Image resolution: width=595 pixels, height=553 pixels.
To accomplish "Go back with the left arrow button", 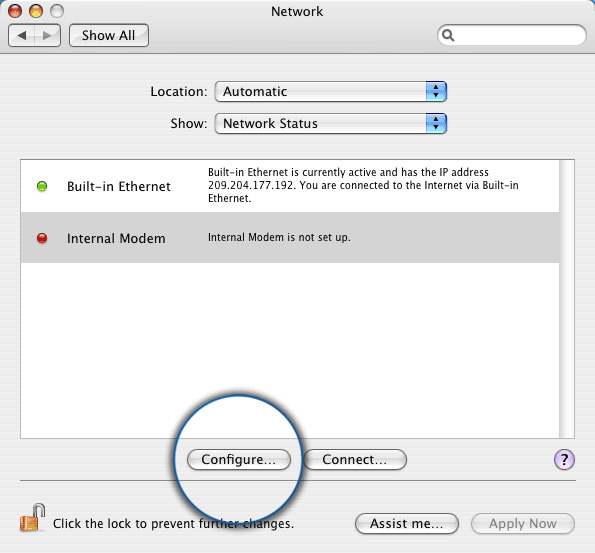I will (x=22, y=36).
